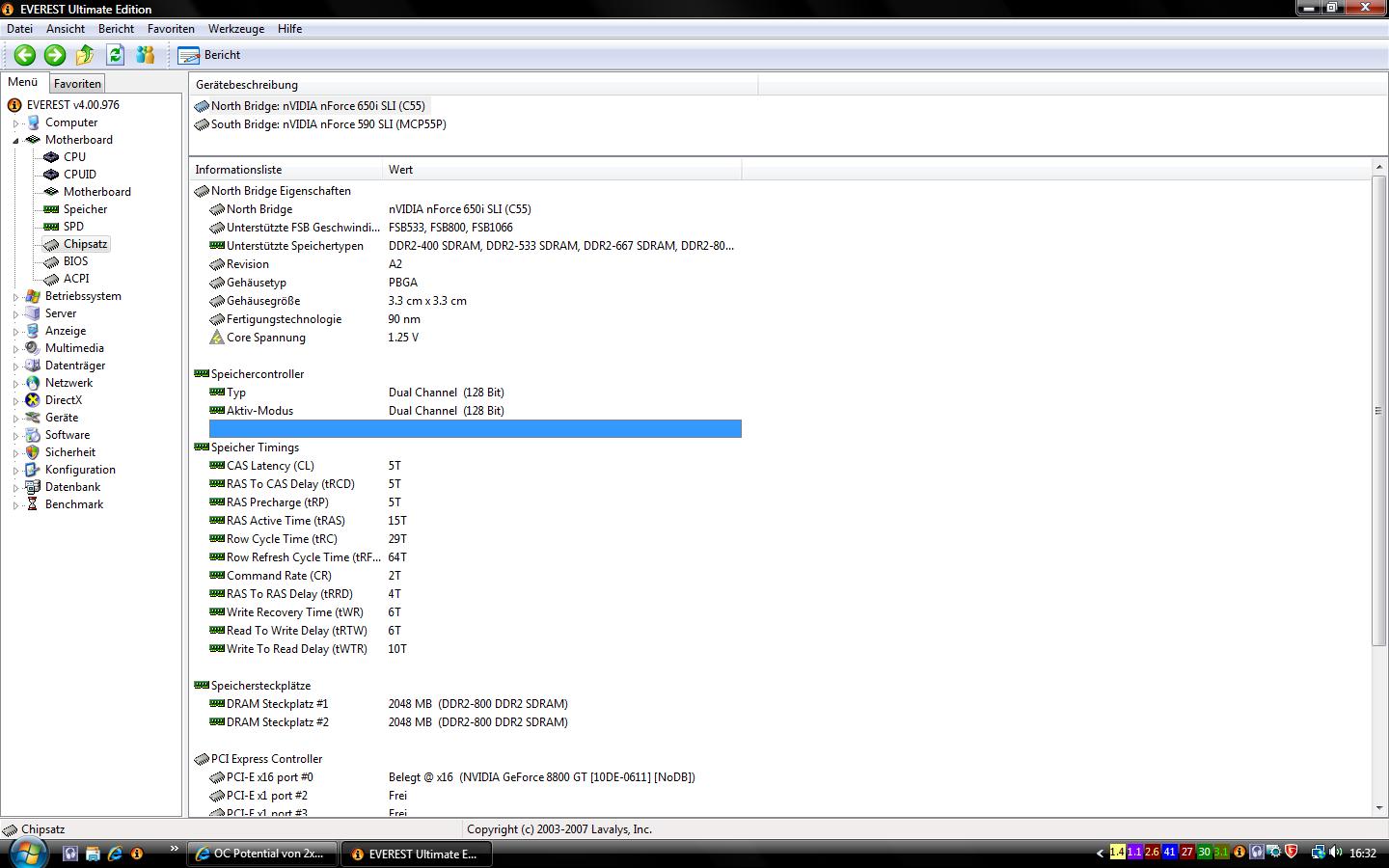Click the Core Spannung warning icon
The width and height of the screenshot is (1389, 868).
(217, 338)
